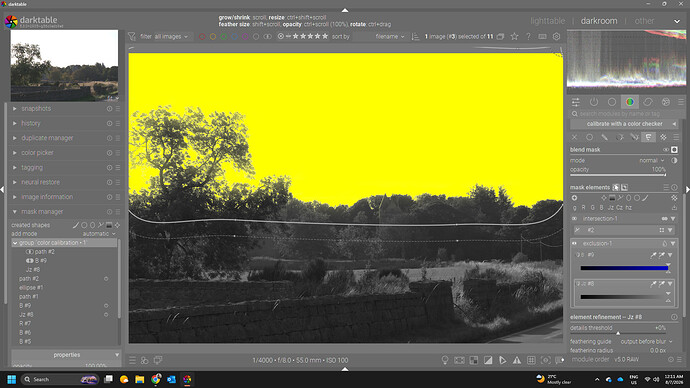The height and width of the screenshot is (388, 690).
Task: Select the drawn & parametric mask icon
Action: 634,137
